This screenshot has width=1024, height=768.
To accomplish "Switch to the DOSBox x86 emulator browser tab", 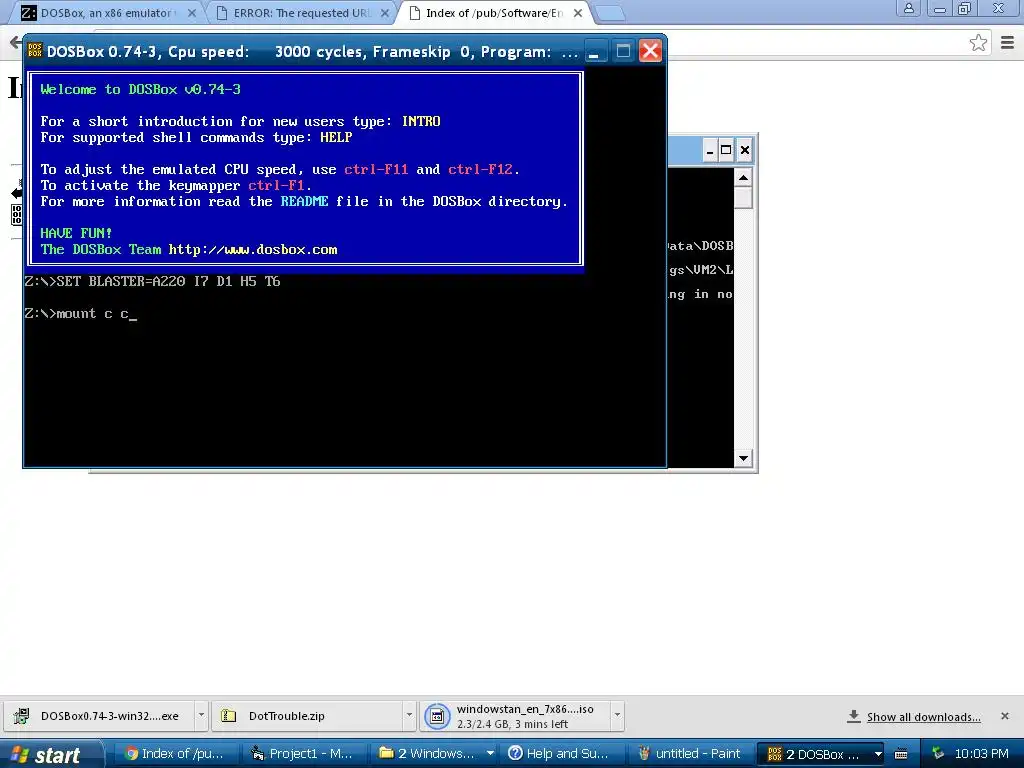I will tap(108, 12).
